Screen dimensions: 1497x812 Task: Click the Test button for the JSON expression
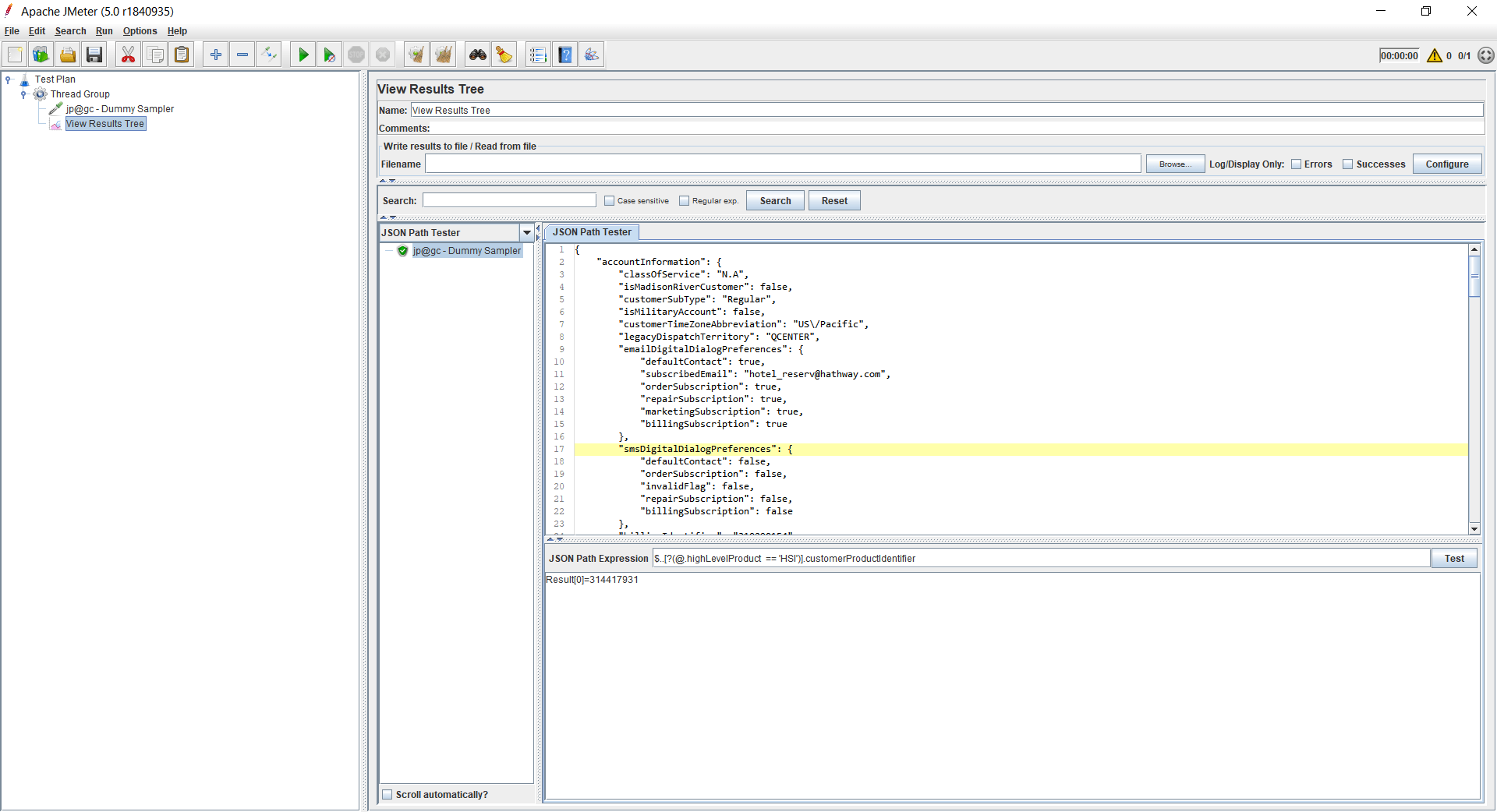1453,558
